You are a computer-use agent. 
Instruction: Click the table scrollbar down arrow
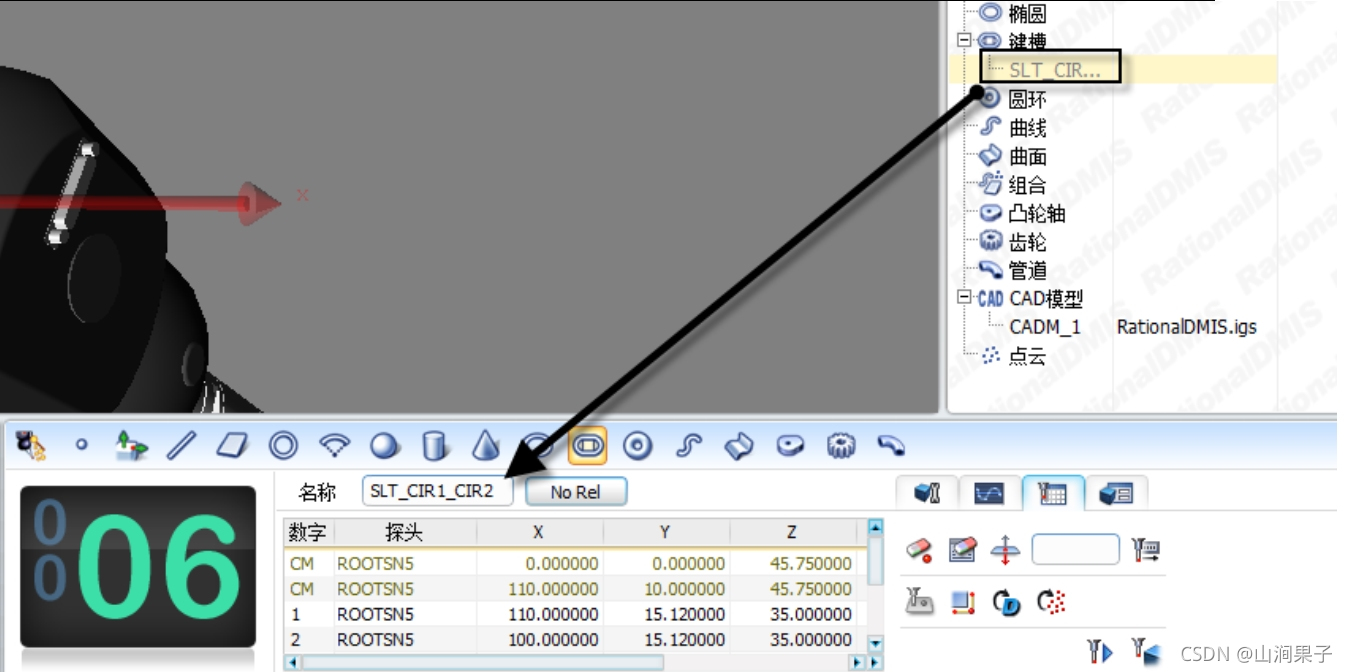pyautogui.click(x=875, y=643)
